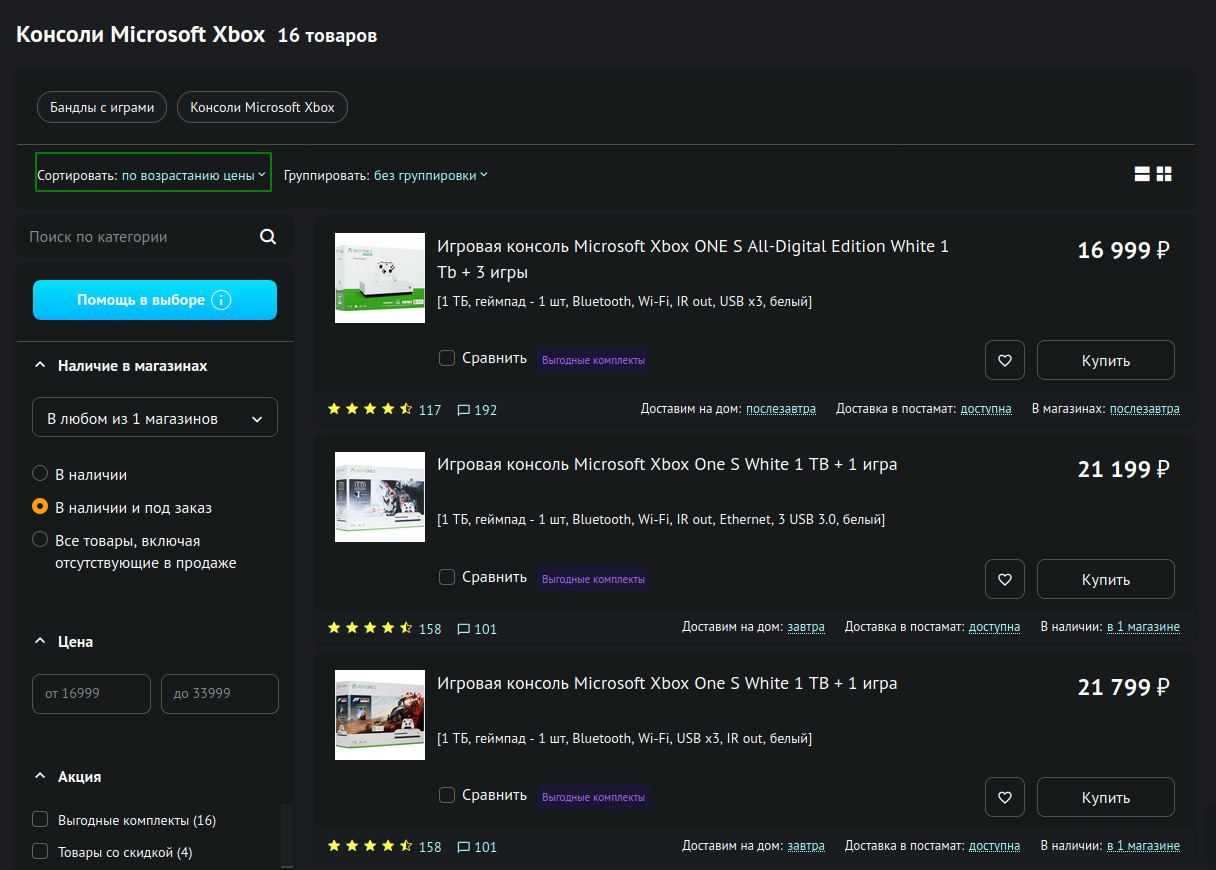
Task: Click послезавтра home delivery link for All-Digital
Action: coord(780,409)
